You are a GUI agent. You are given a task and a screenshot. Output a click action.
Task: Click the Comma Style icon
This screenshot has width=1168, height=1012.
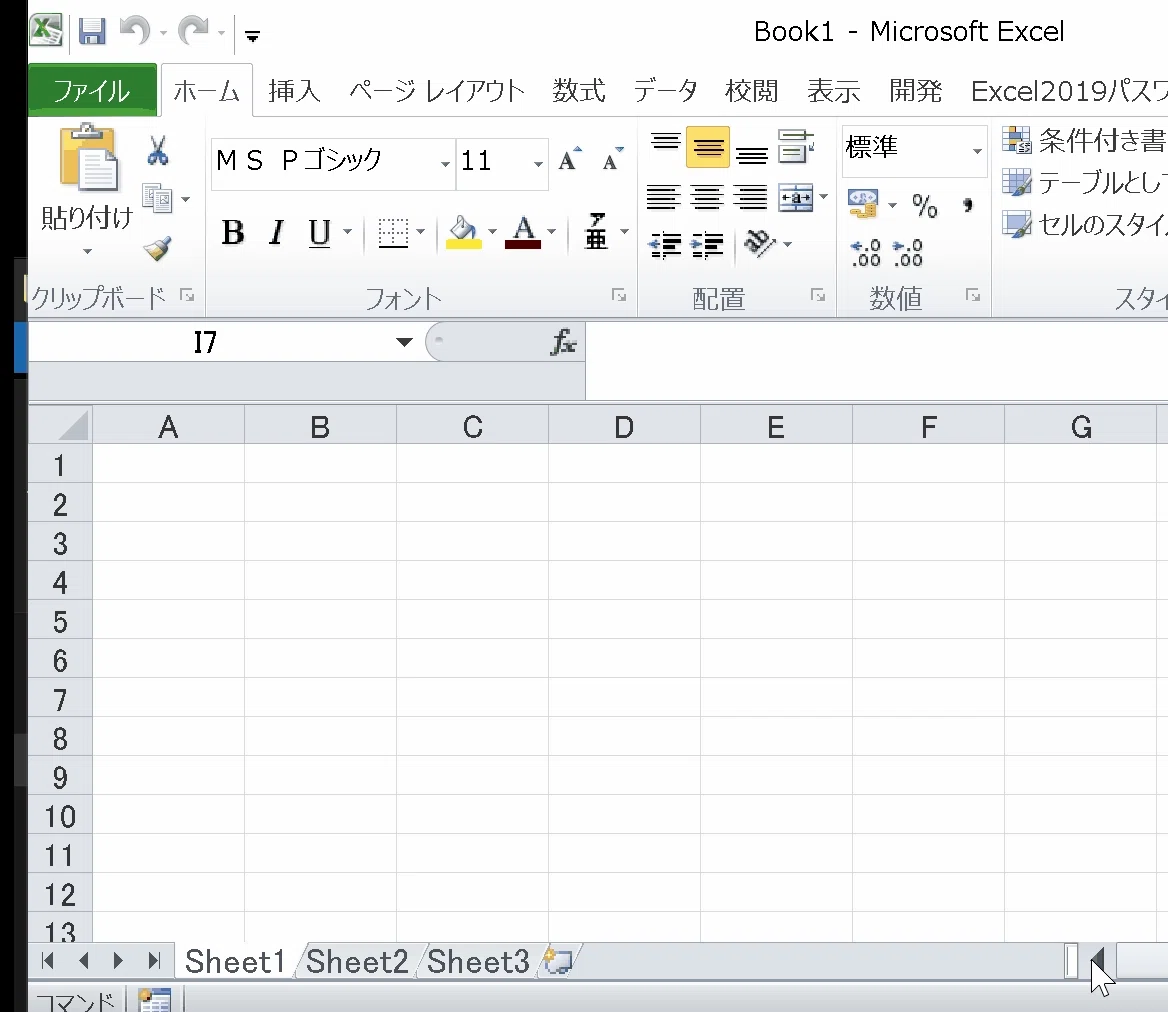pyautogui.click(x=968, y=205)
